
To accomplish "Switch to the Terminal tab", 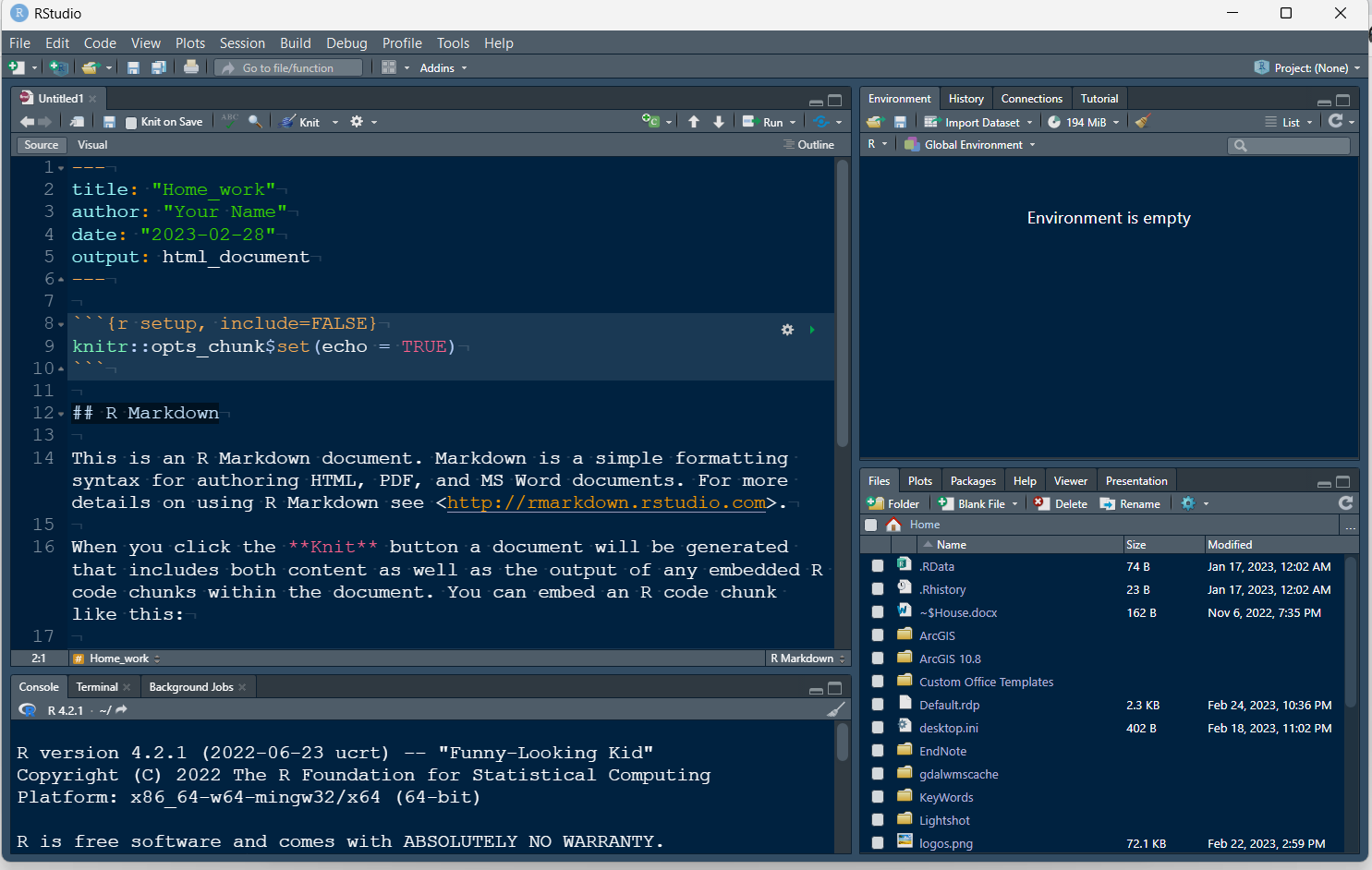I will (97, 687).
